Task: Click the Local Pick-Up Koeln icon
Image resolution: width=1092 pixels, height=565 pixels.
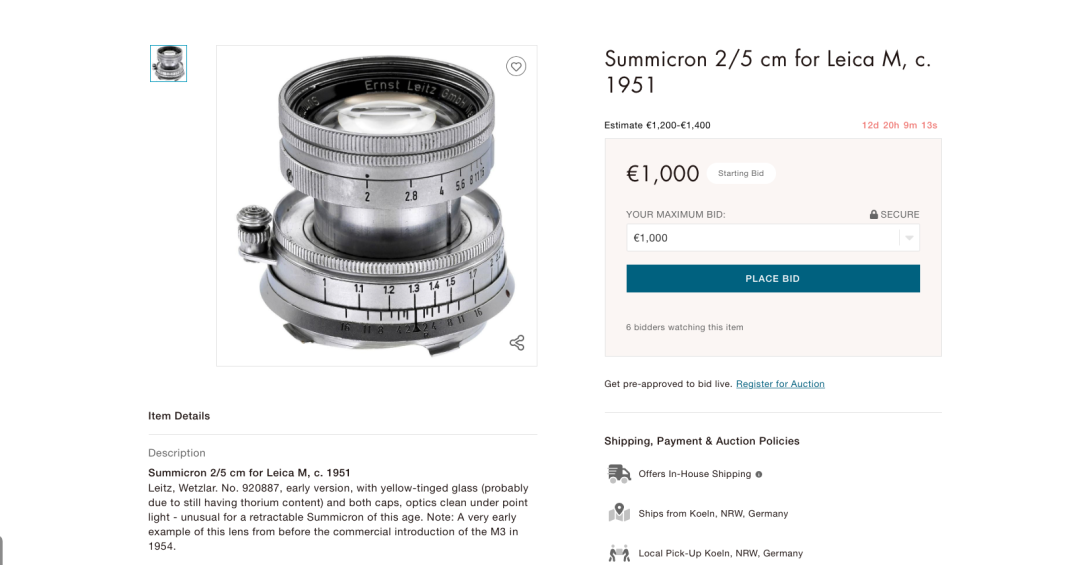Action: [619, 553]
